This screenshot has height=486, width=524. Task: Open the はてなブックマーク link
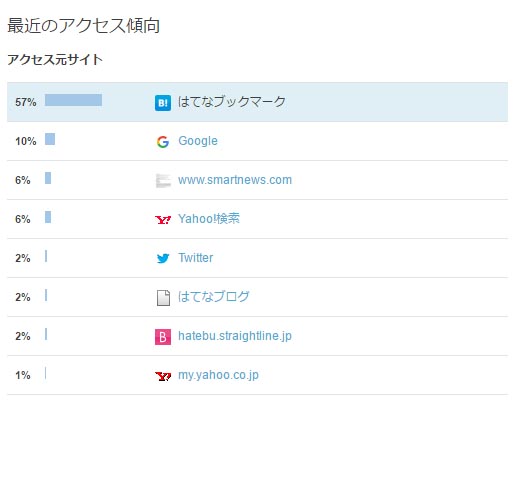point(232,102)
